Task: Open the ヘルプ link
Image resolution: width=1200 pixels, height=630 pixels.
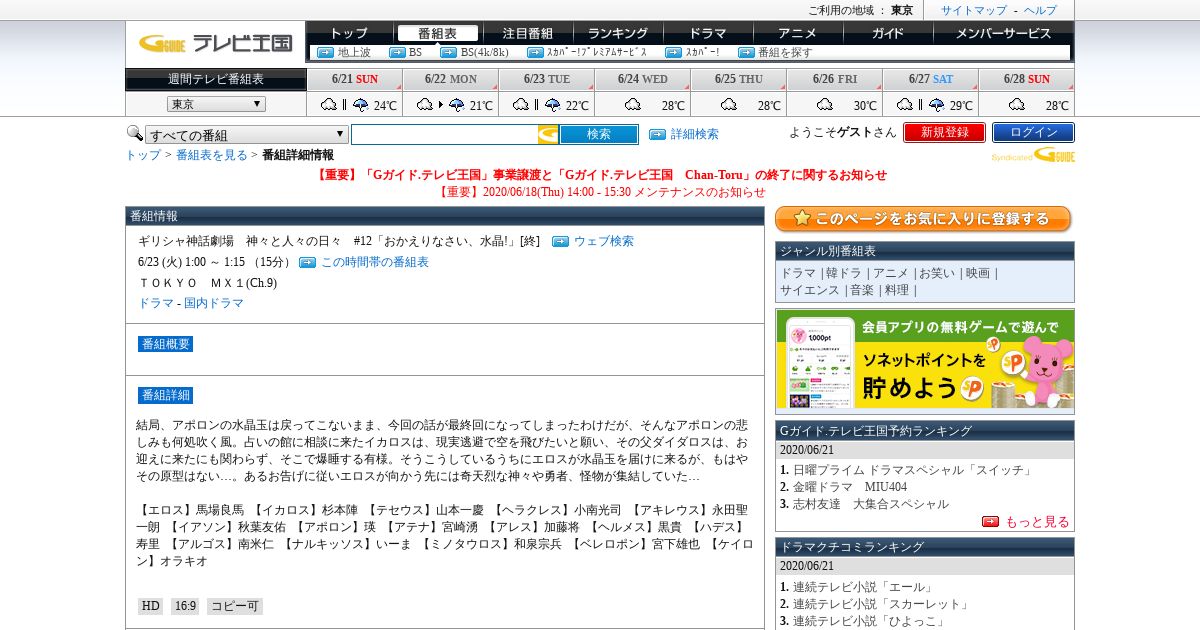Action: 1040,10
